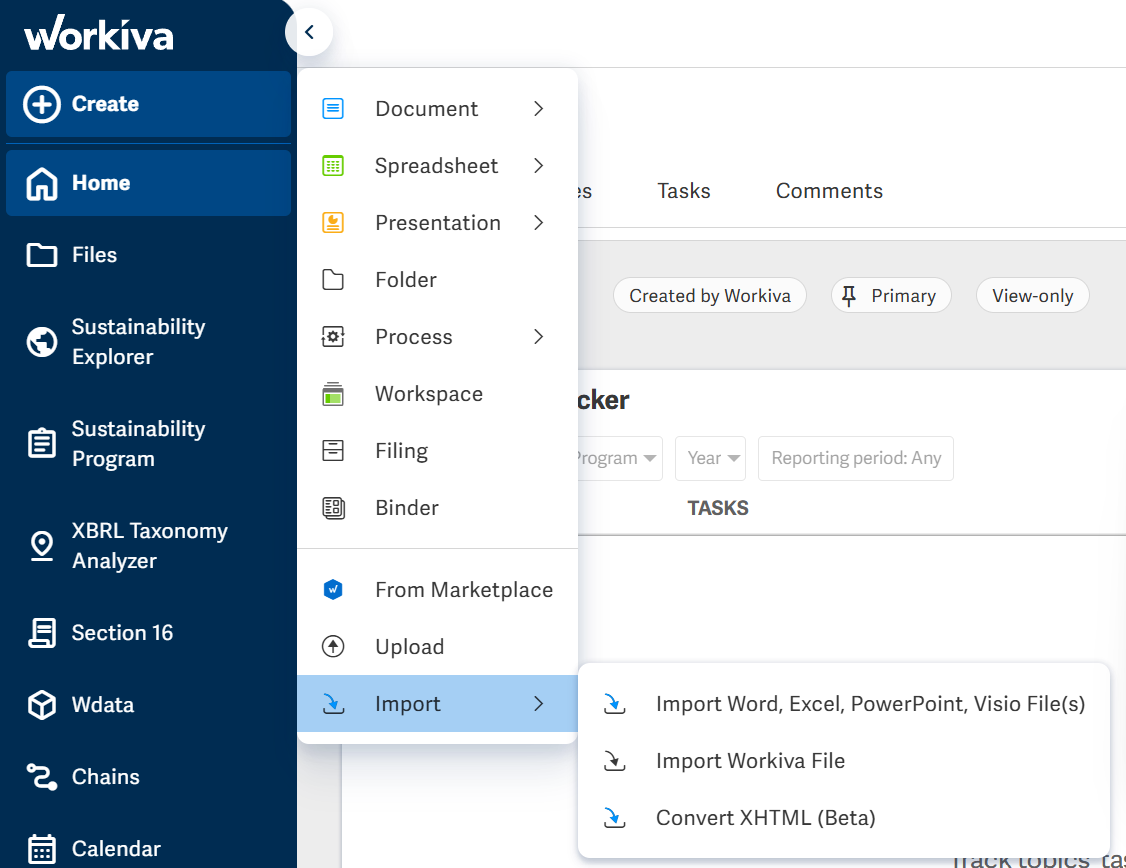The height and width of the screenshot is (868, 1126).
Task: Click the Reporting period: Any field
Action: pyautogui.click(x=856, y=458)
